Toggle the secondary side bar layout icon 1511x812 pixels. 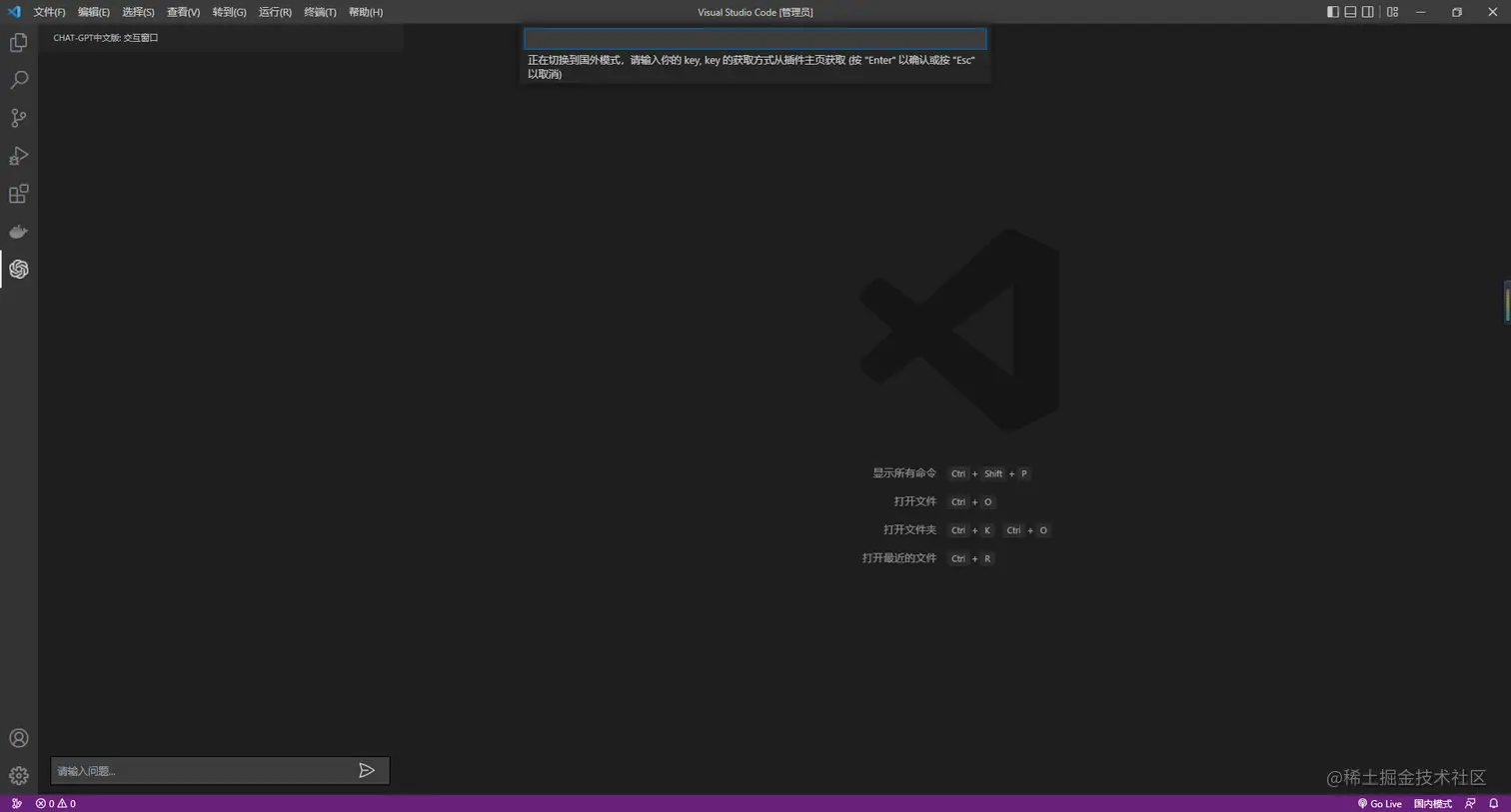pyautogui.click(x=1368, y=12)
